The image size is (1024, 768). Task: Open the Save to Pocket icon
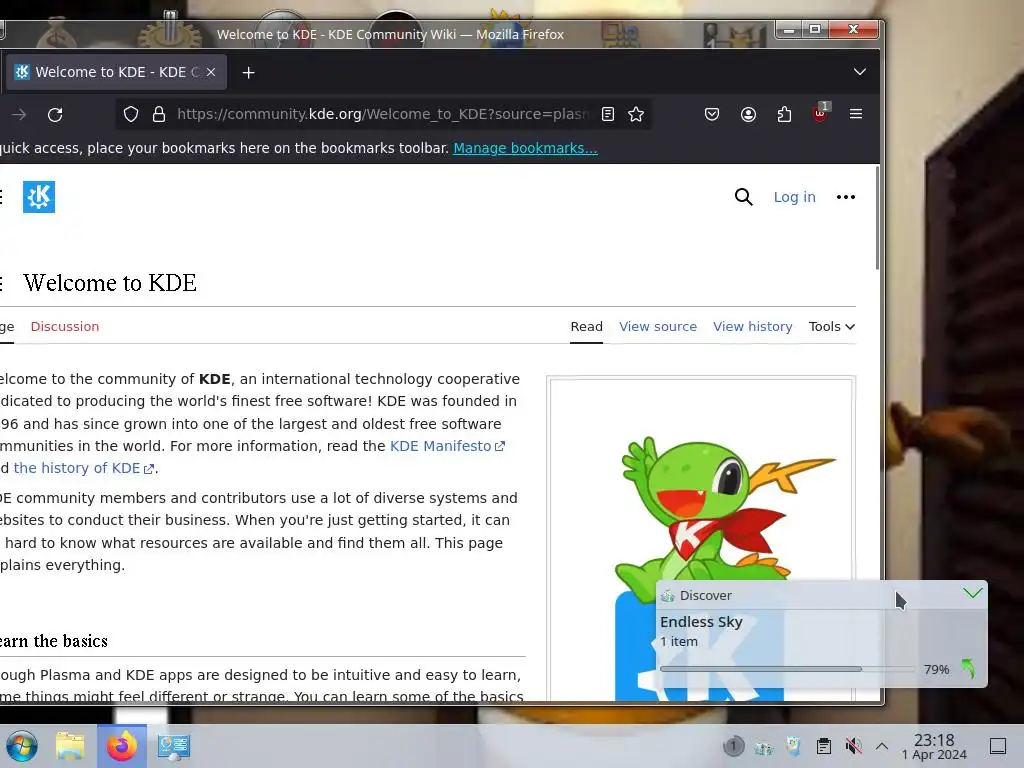click(x=712, y=114)
